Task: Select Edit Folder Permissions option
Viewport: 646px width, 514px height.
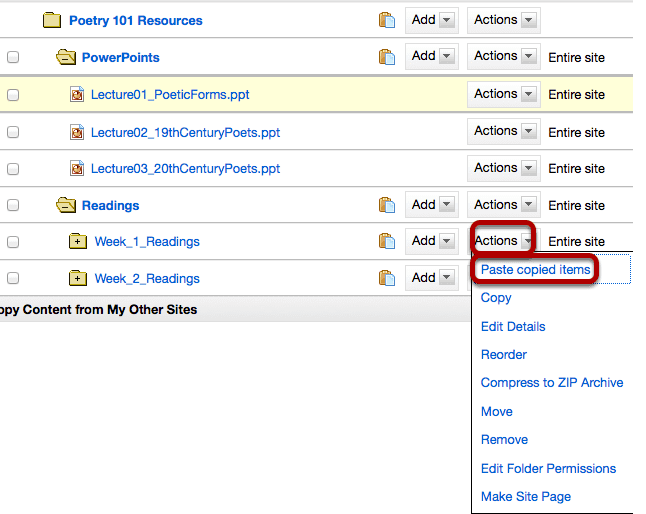Action: point(548,468)
